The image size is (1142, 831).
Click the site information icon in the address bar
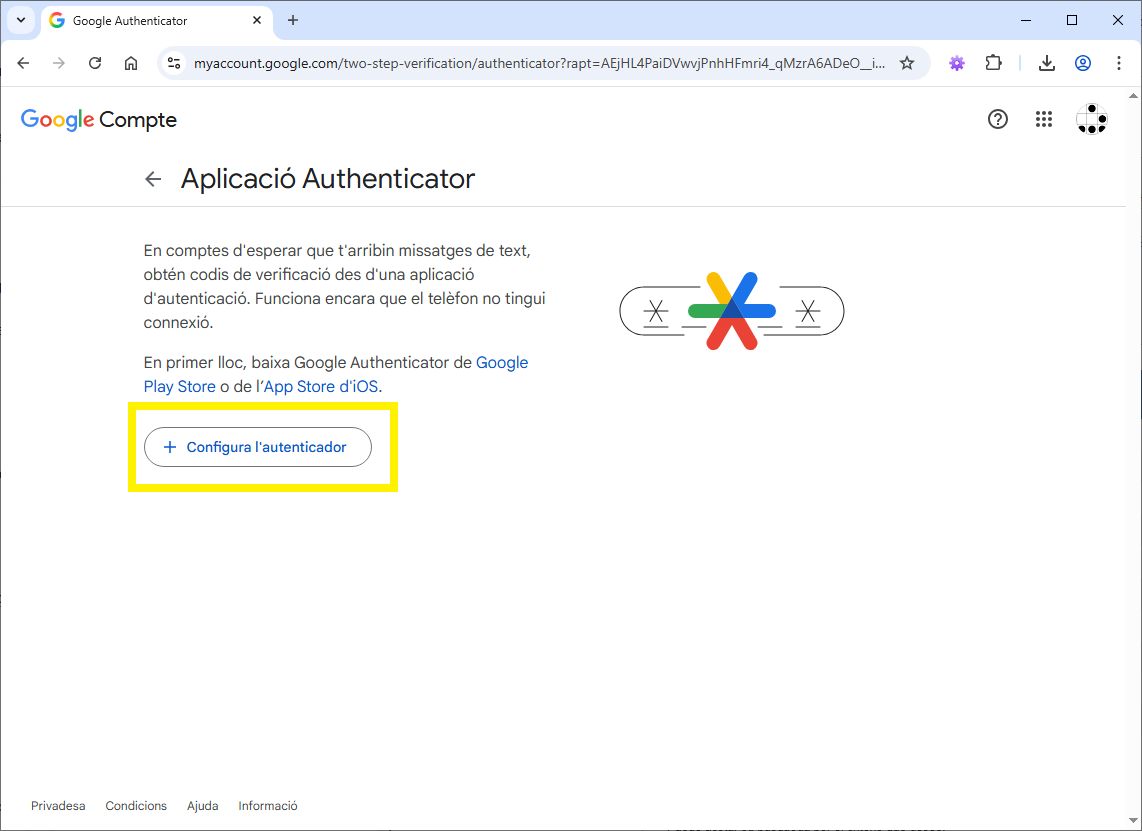click(x=174, y=62)
